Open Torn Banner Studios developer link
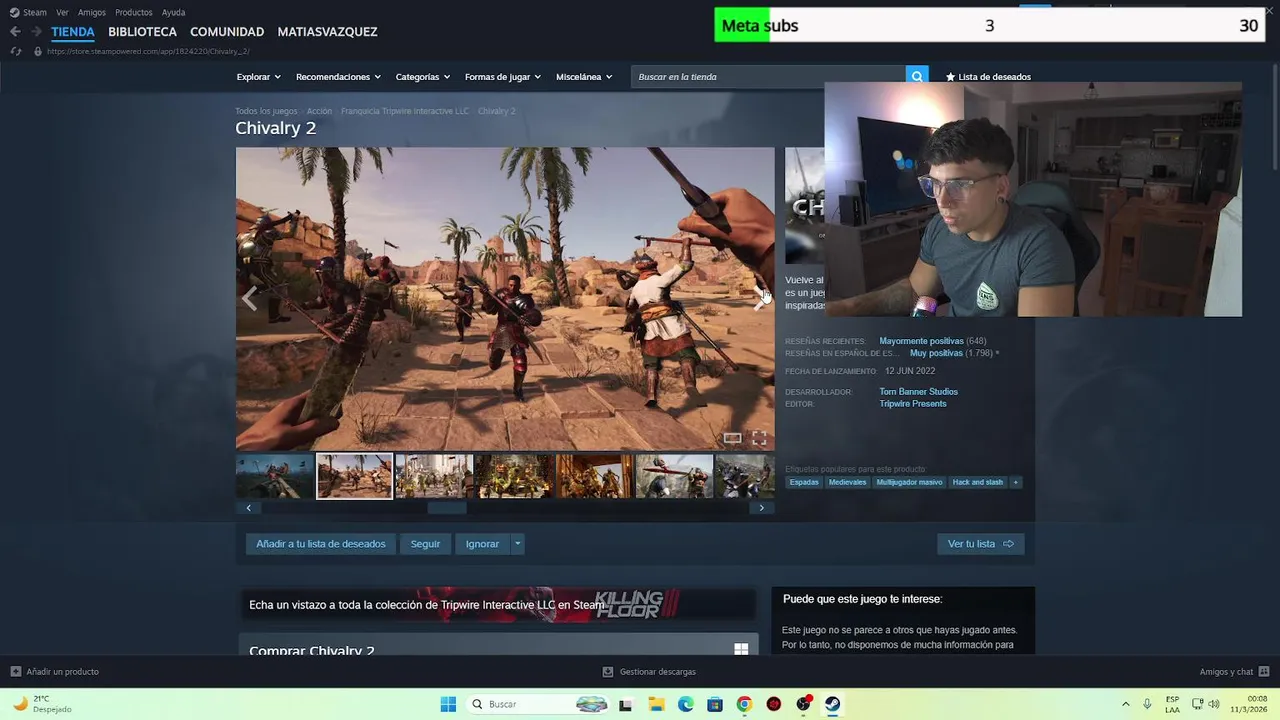The image size is (1280, 720). 918,392
